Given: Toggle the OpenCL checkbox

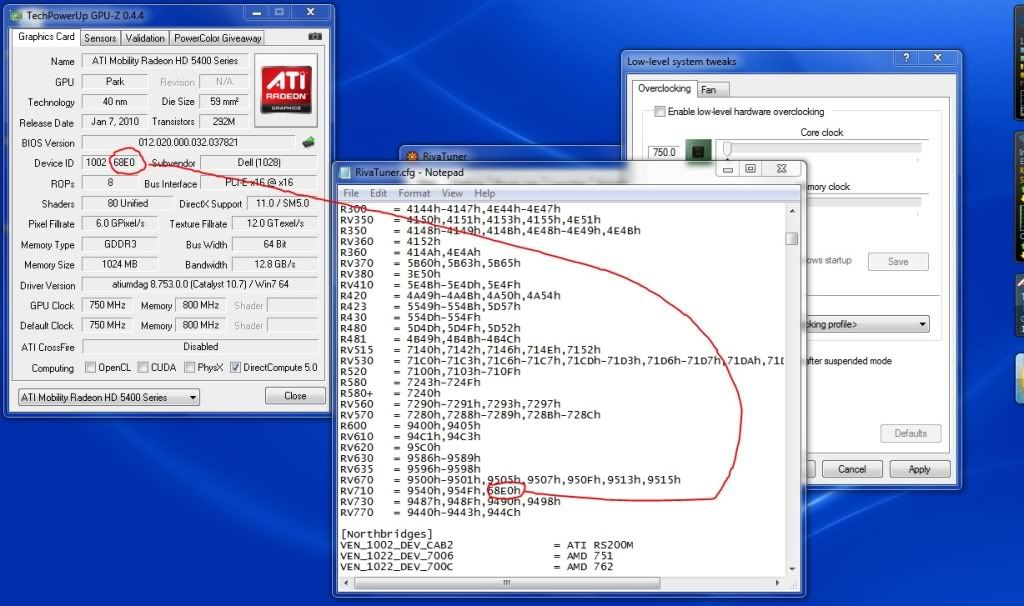Looking at the screenshot, I should pyautogui.click(x=91, y=368).
